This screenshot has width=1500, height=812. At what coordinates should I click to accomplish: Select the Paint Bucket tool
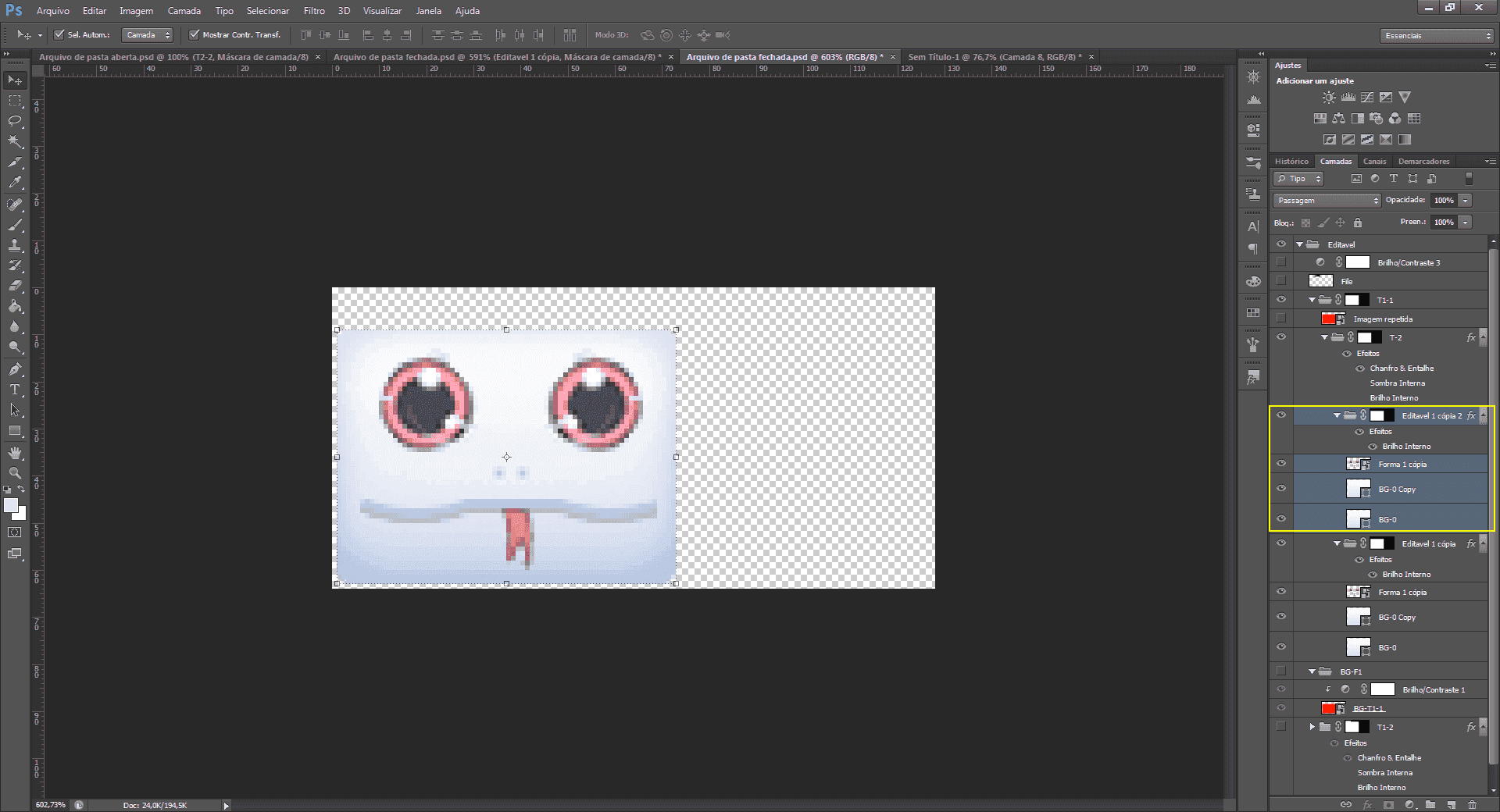point(15,306)
